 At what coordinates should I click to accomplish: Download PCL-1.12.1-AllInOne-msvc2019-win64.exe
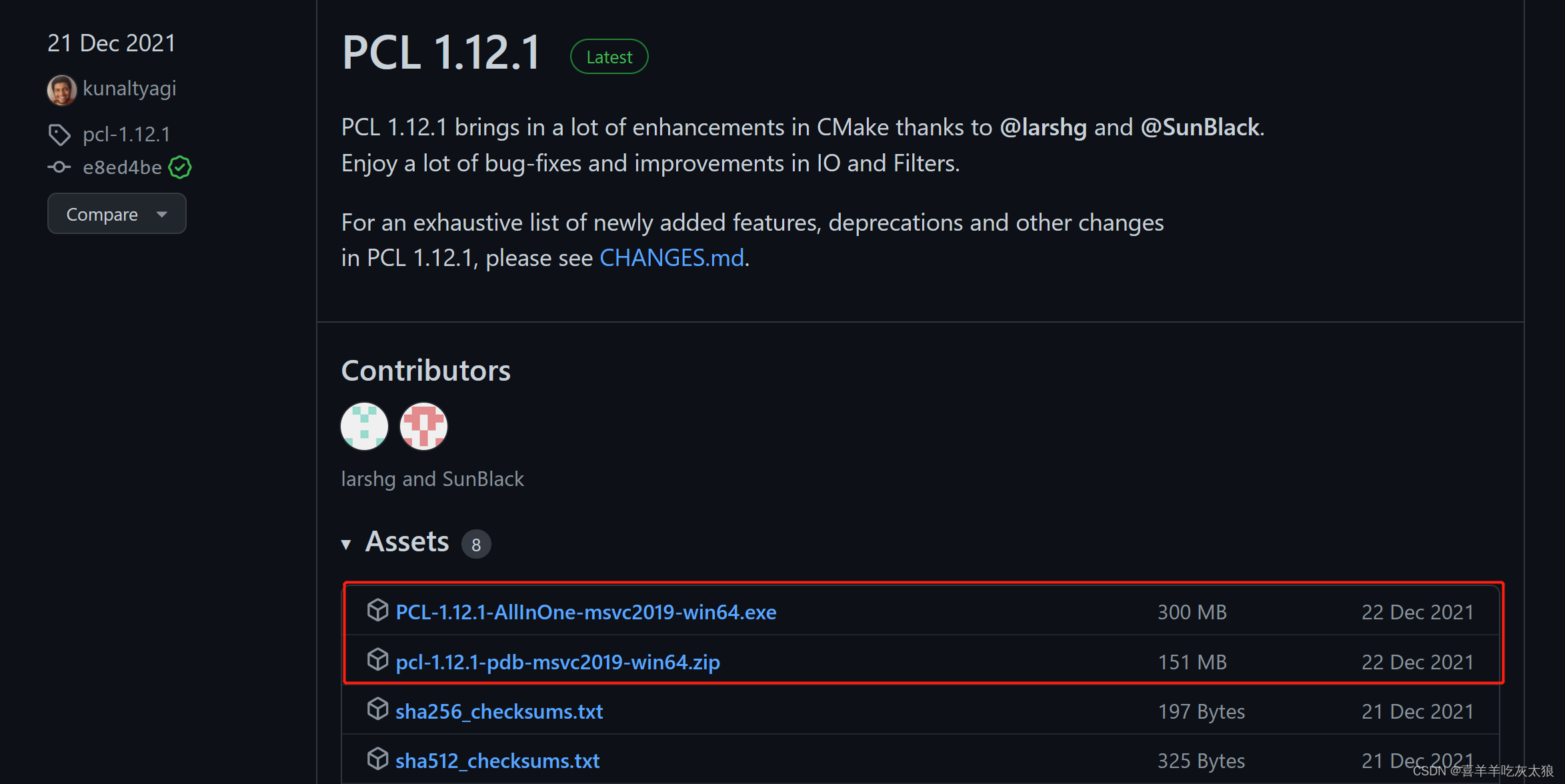pyautogui.click(x=585, y=611)
